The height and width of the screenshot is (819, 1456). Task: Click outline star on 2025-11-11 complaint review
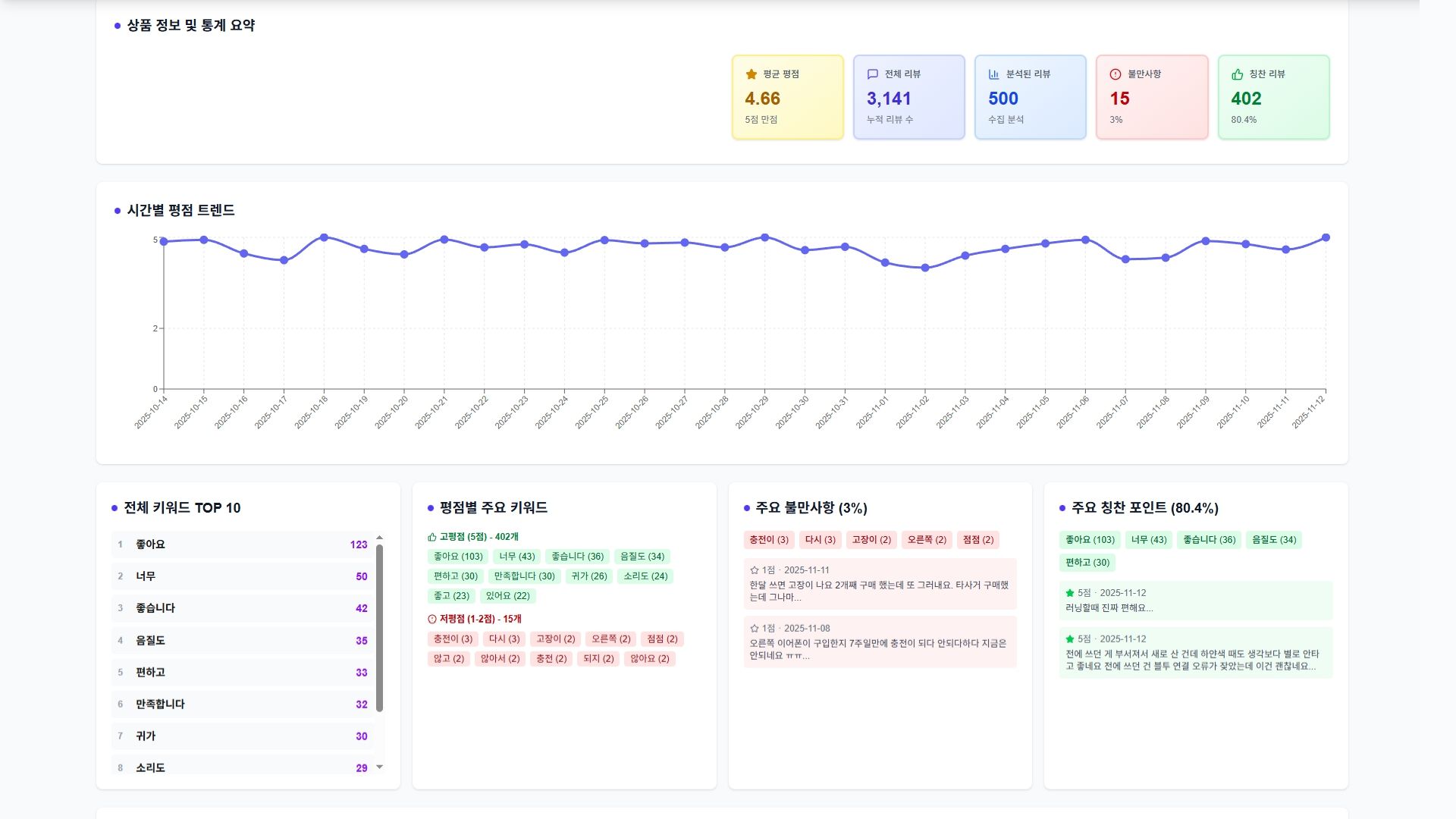755,570
